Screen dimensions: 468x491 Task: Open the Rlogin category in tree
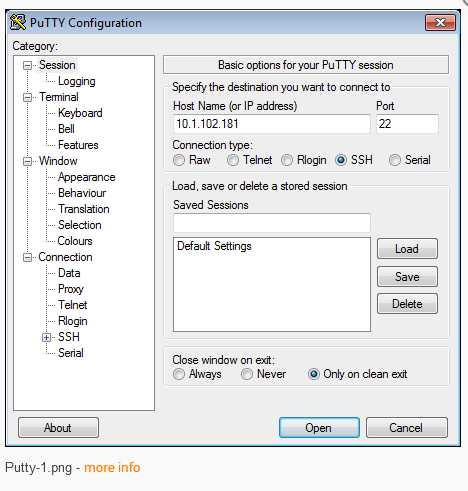point(73,321)
